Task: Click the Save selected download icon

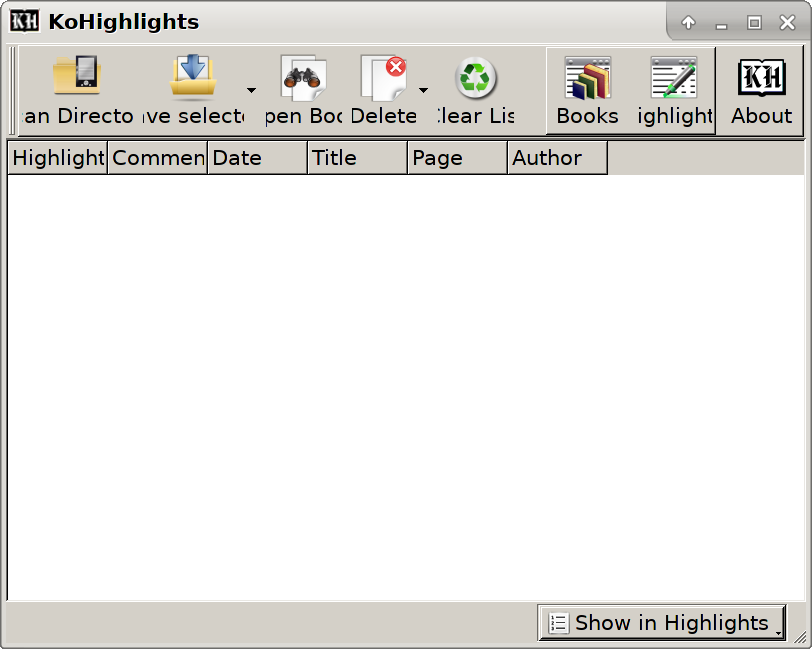Action: (x=193, y=76)
